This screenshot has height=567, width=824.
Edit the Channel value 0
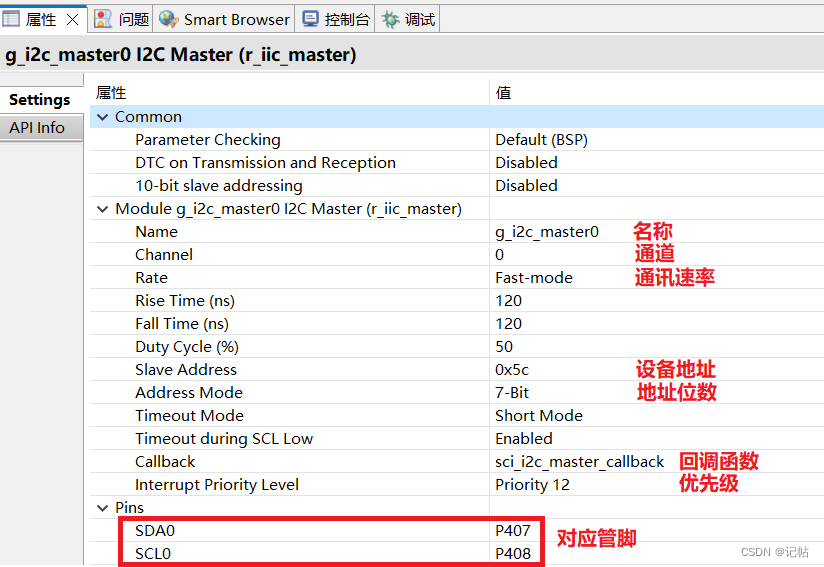(499, 255)
